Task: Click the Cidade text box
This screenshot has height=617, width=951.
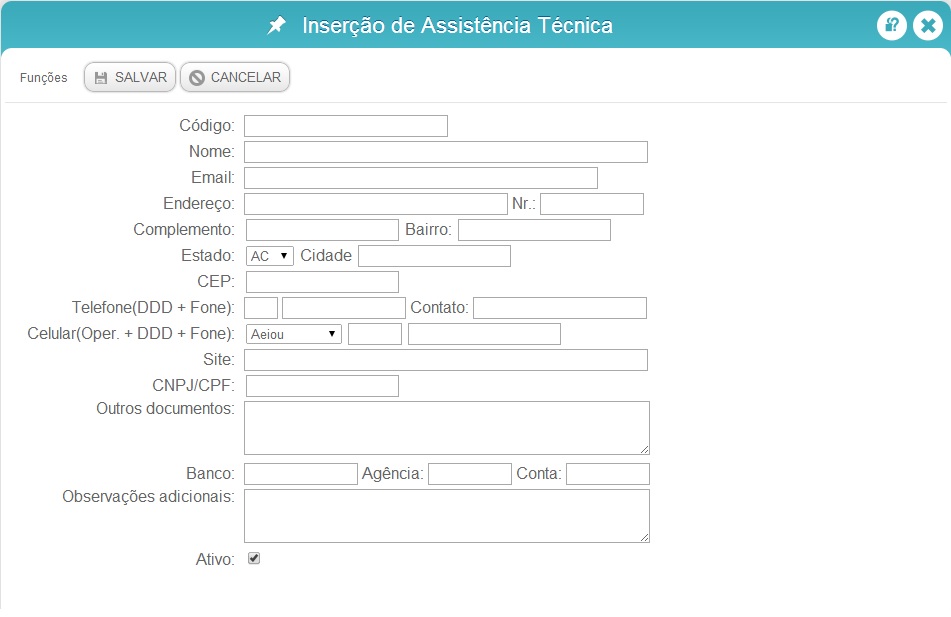Action: click(x=434, y=256)
